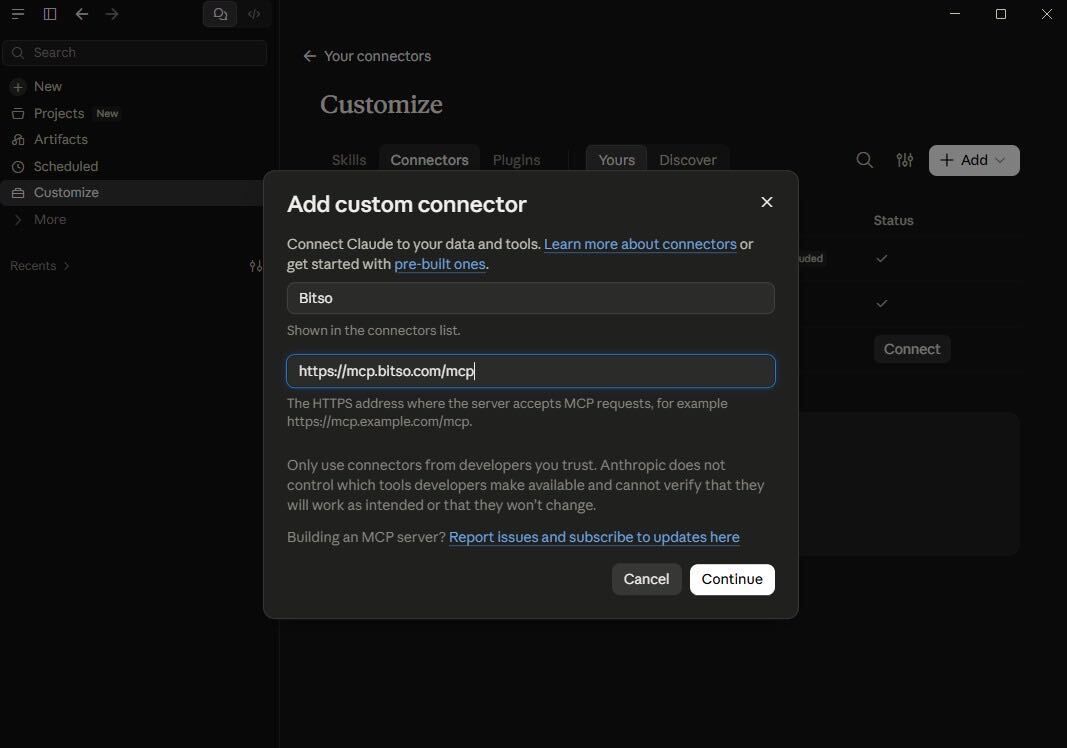The image size is (1067, 748).
Task: Open the pre-built ones link
Action: click(x=440, y=264)
